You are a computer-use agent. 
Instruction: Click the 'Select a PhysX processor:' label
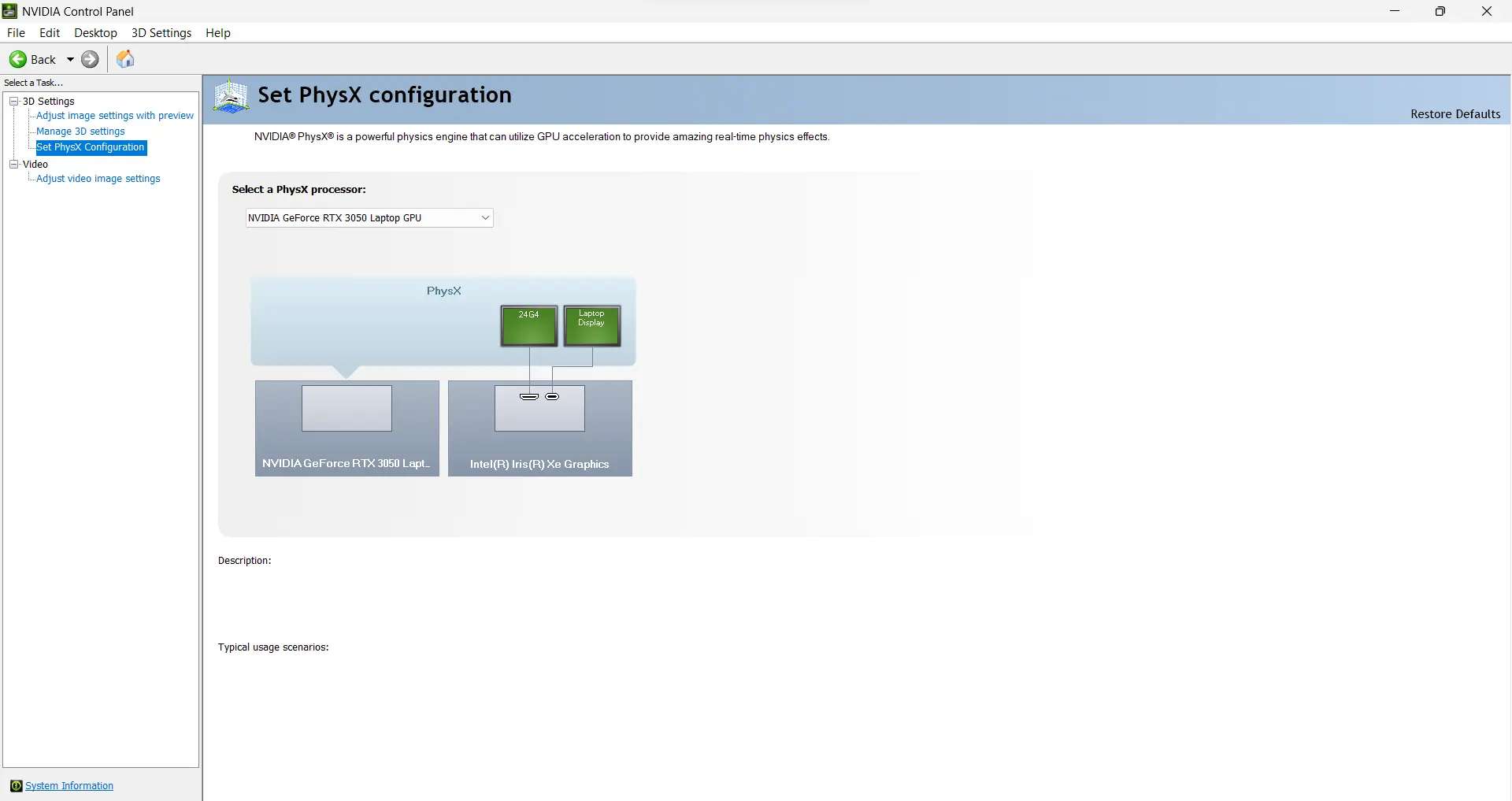[x=299, y=190]
